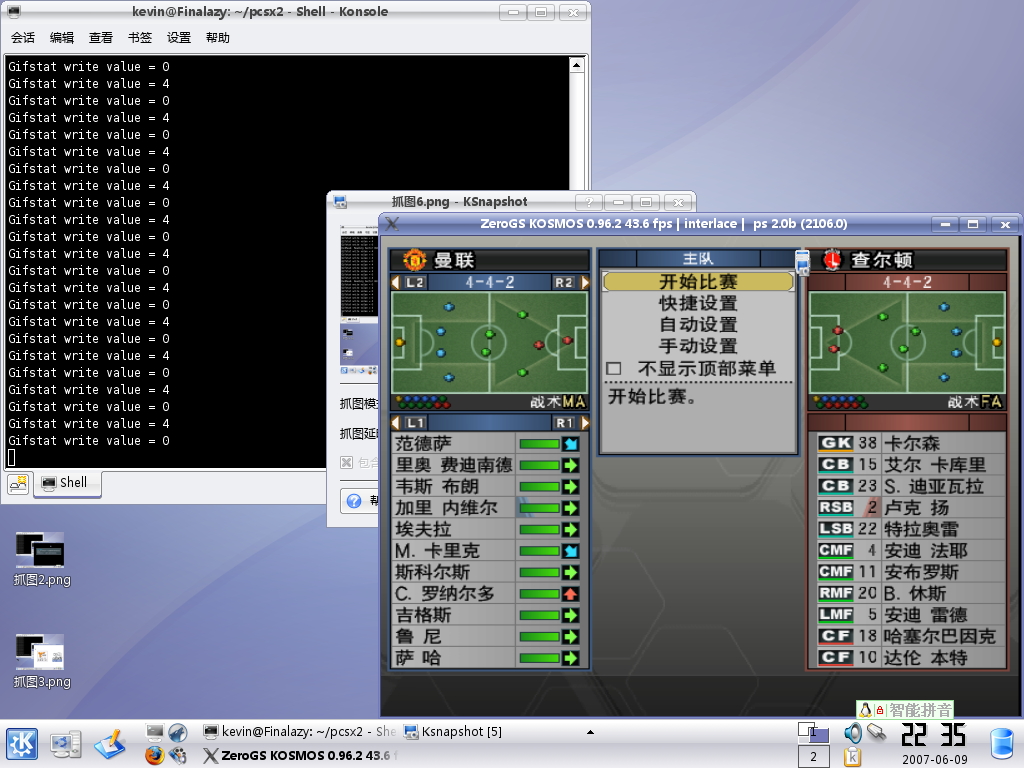Screen dimensions: 1024x768
Task: Click the red condition arrow for C. 罗纳尔多
Action: click(570, 594)
